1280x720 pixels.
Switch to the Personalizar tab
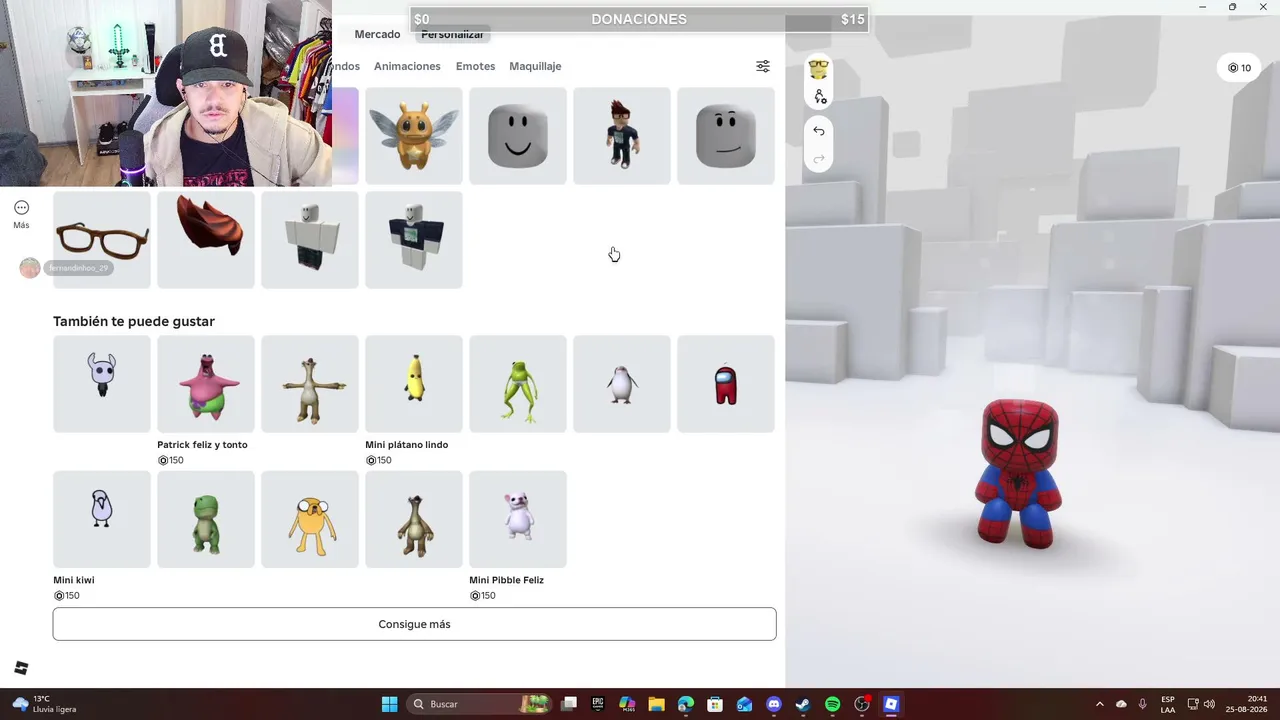pos(452,35)
